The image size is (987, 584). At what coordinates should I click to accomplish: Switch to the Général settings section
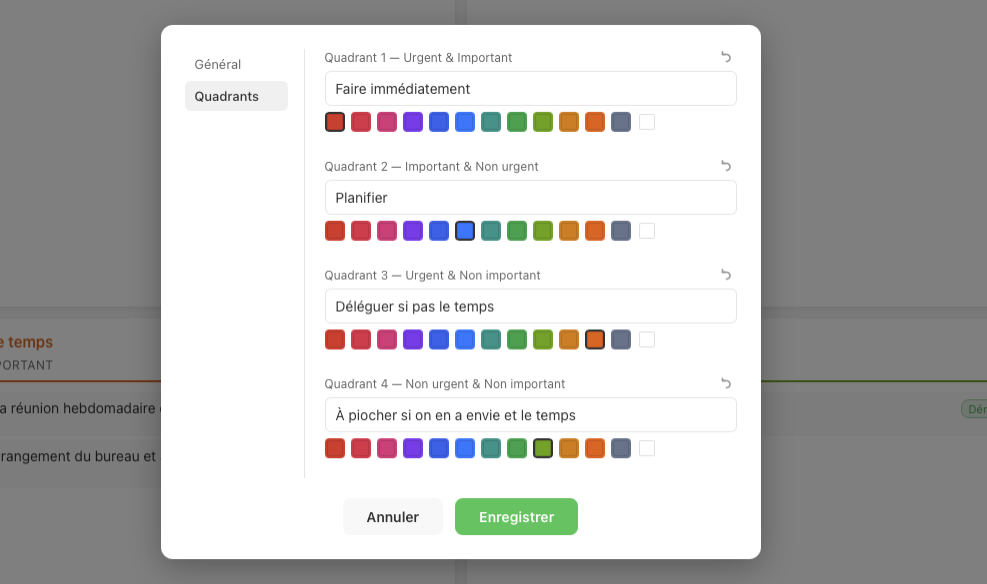(x=217, y=64)
